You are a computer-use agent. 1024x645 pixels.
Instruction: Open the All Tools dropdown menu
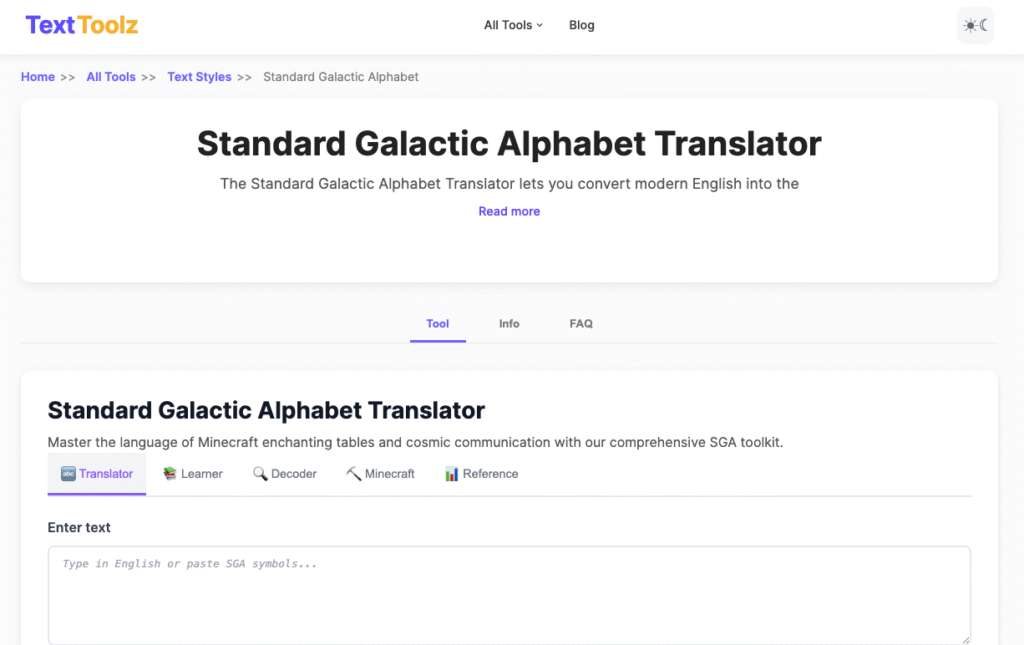click(x=512, y=25)
